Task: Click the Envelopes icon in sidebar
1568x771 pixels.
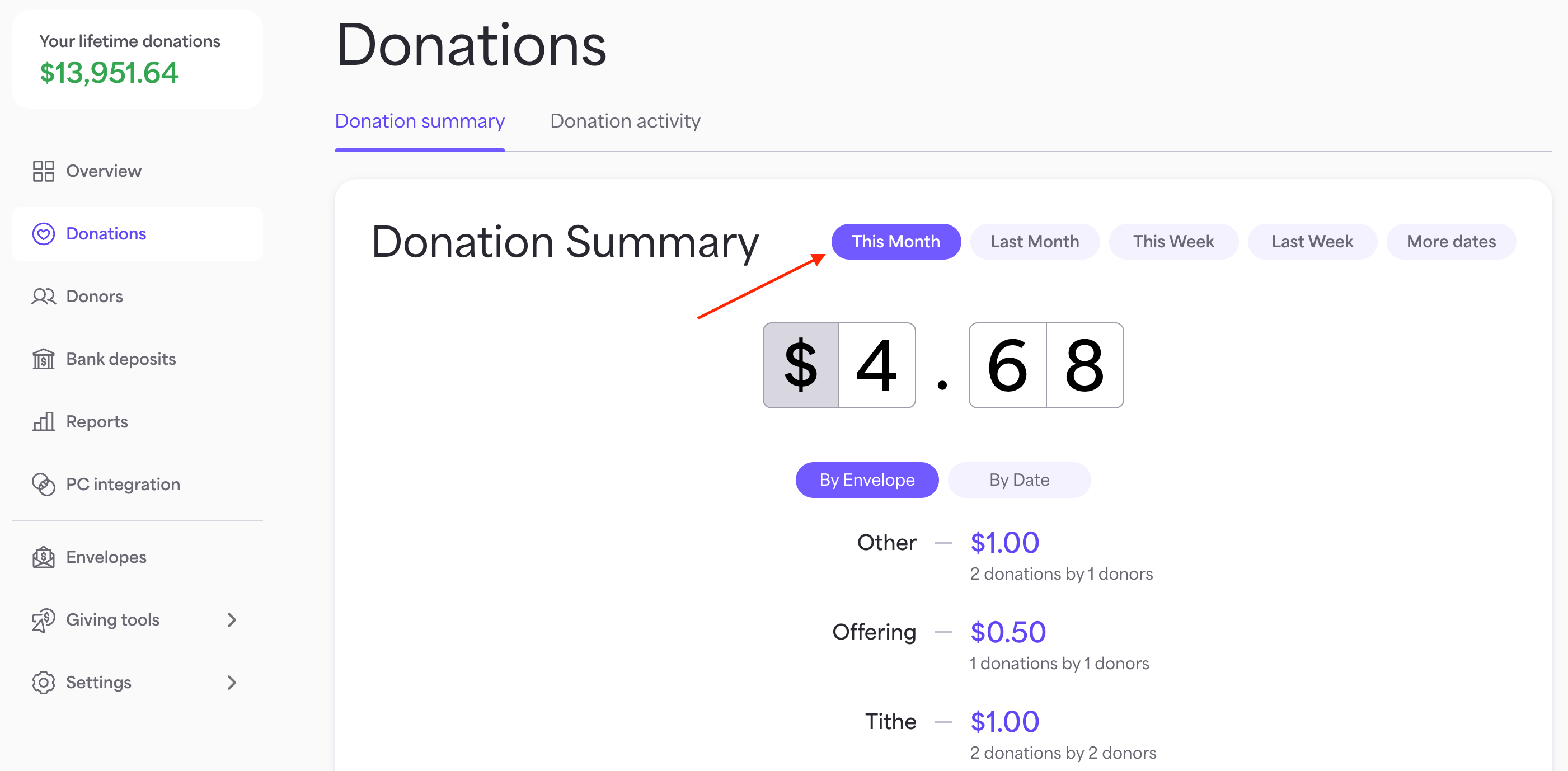Action: point(43,557)
